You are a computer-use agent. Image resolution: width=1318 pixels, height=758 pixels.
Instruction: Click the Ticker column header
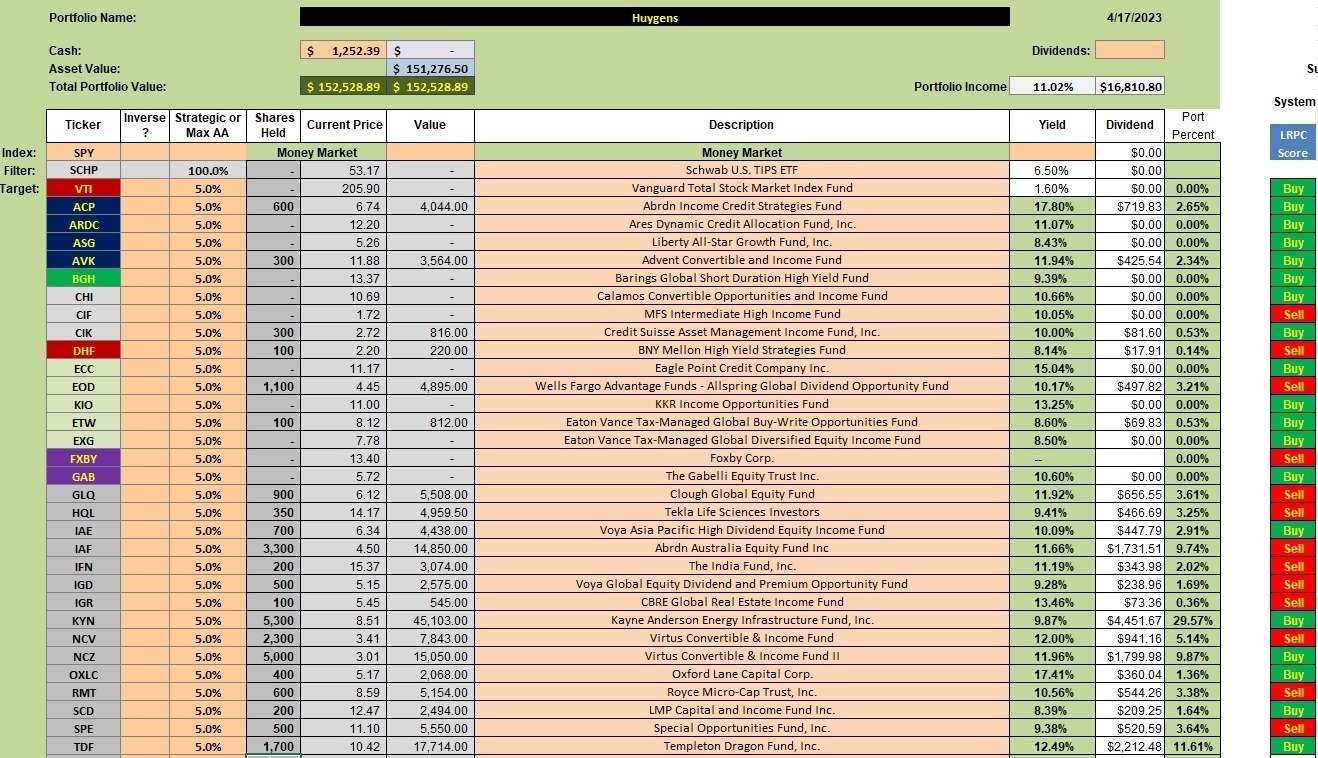click(83, 125)
